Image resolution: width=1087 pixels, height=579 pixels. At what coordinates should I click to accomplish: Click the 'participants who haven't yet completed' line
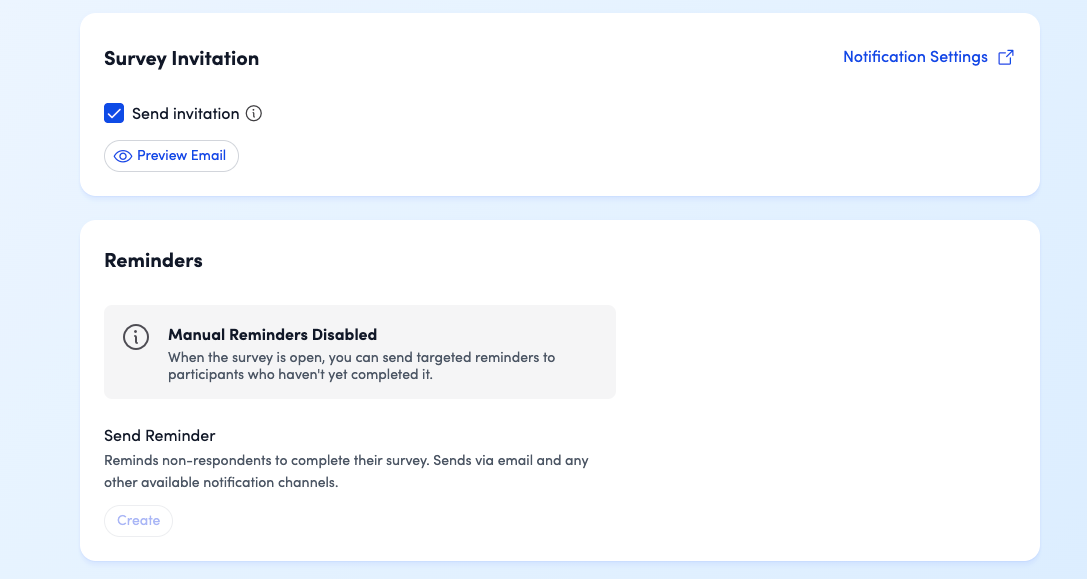coord(300,376)
